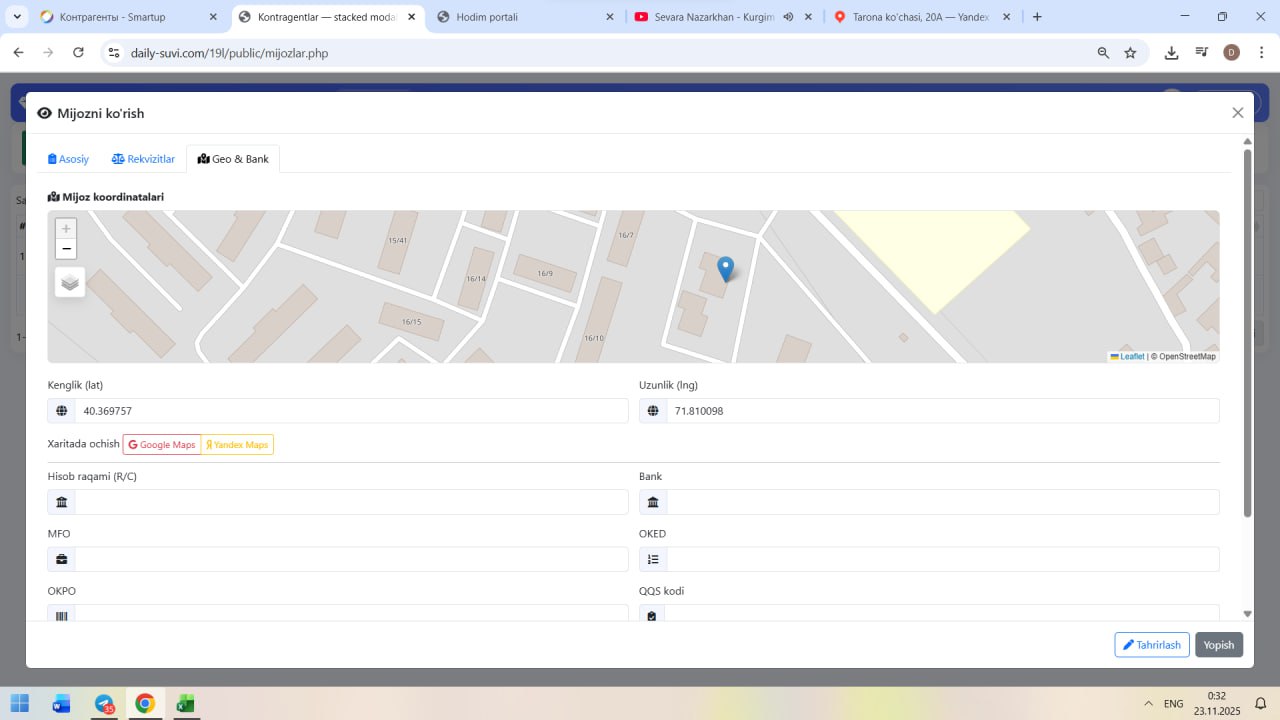The image size is (1280, 720).
Task: Bookmark this page with star icon
Action: coord(1130,53)
